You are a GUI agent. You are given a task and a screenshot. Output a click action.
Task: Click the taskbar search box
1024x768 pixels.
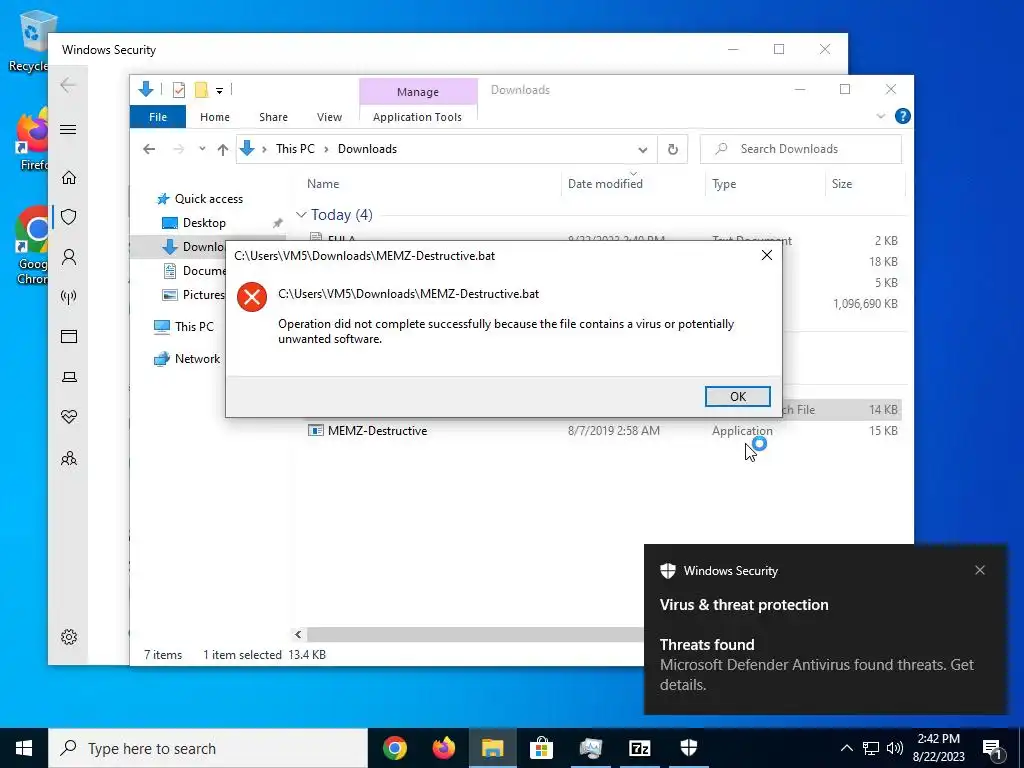[x=208, y=748]
